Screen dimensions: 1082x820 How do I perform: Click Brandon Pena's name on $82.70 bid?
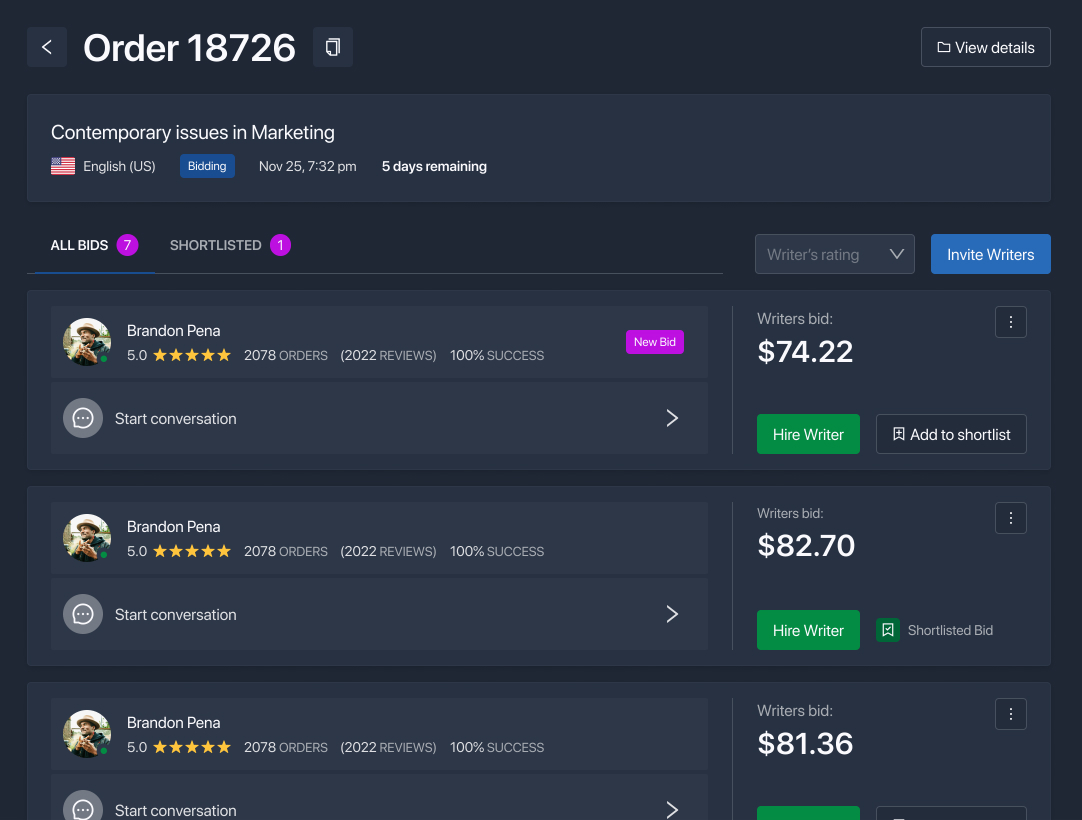point(174,527)
